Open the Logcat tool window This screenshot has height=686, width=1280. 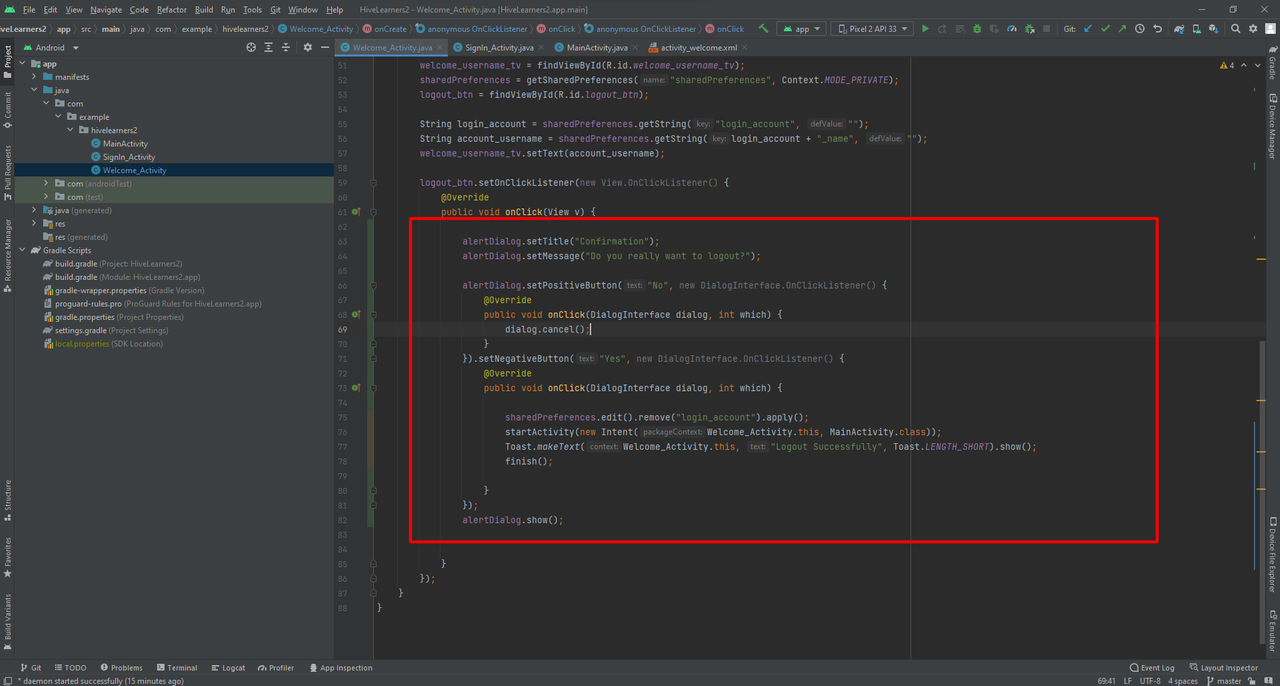[x=227, y=668]
